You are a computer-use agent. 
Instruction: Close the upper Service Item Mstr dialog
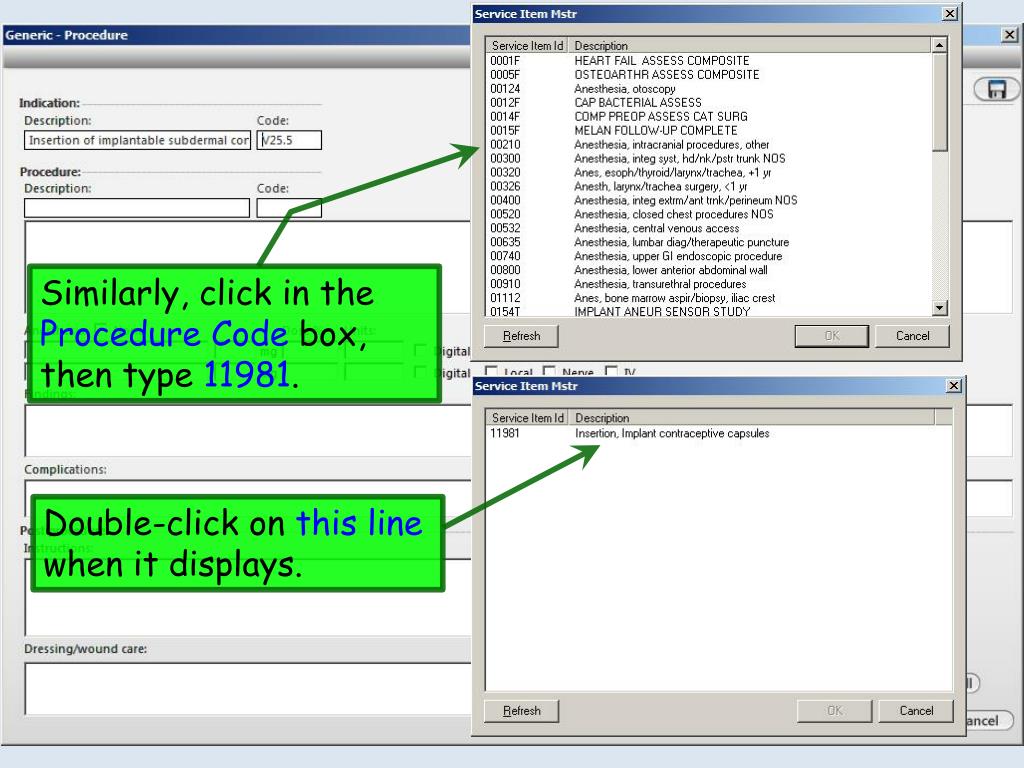(950, 14)
